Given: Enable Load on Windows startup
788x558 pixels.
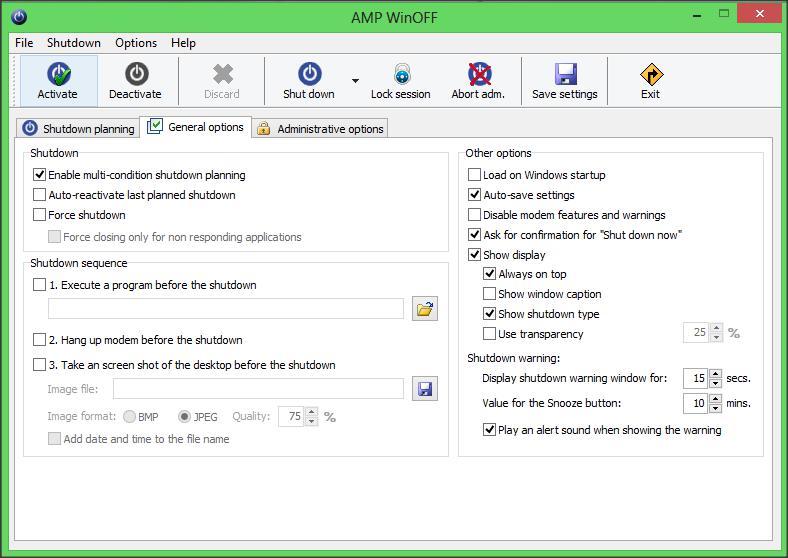Looking at the screenshot, I should [x=474, y=174].
